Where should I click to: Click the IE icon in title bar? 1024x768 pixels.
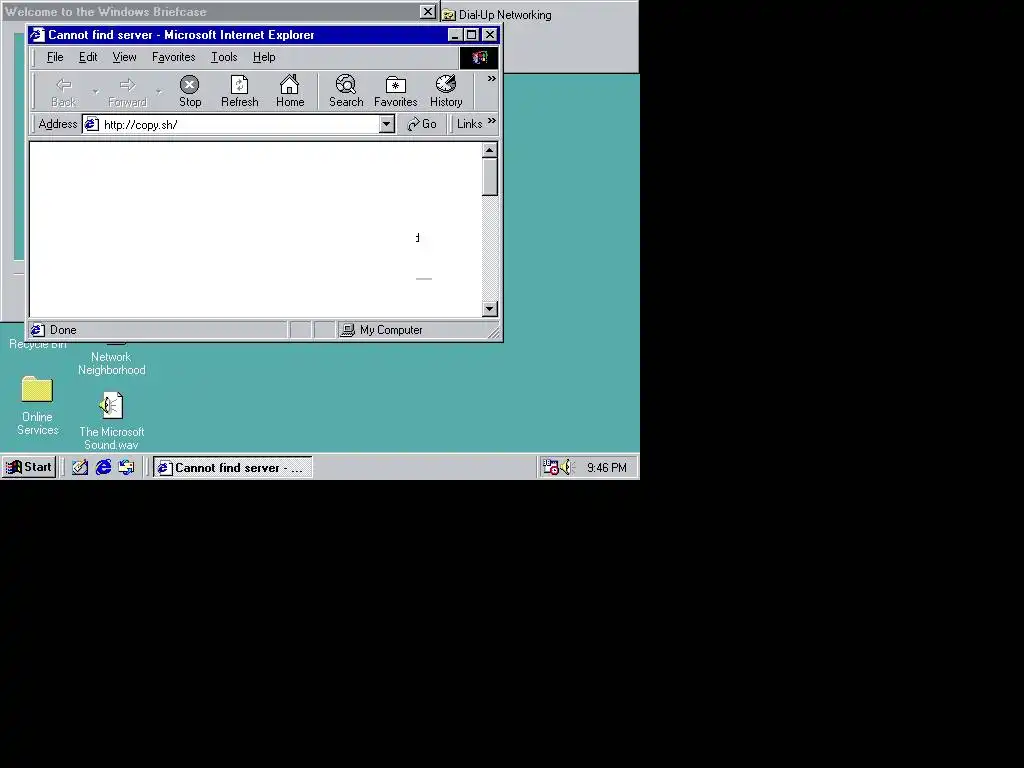pos(37,35)
